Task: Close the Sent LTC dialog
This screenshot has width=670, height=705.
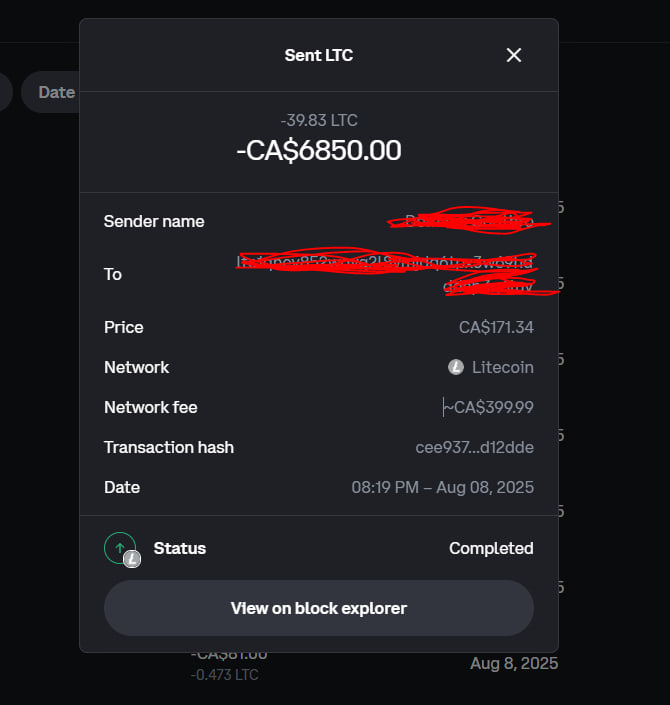Action: click(514, 55)
